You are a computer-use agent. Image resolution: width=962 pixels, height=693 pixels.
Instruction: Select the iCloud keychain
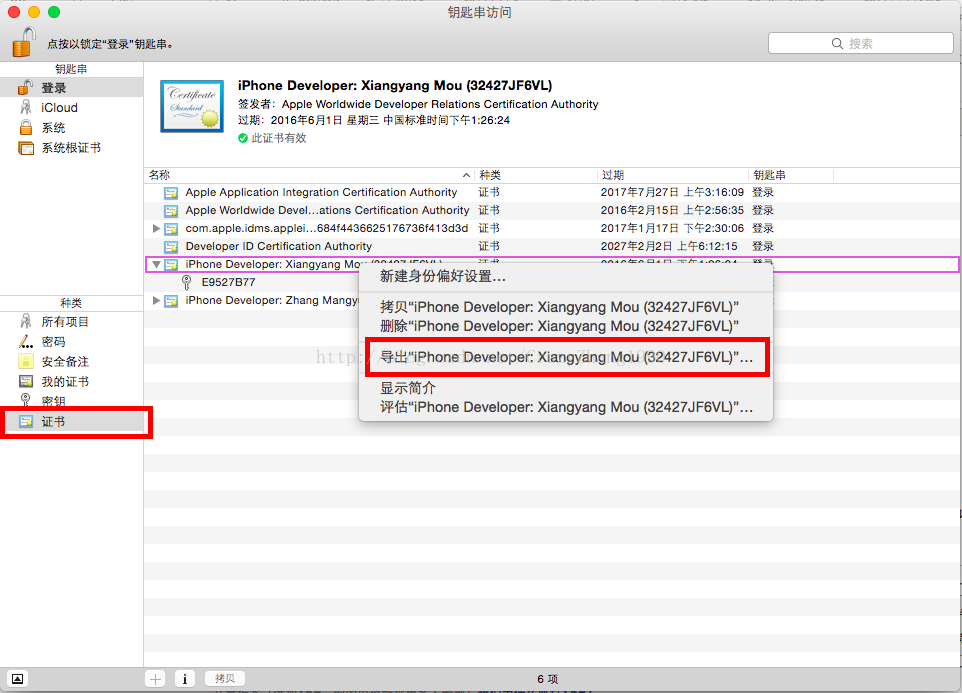72,107
